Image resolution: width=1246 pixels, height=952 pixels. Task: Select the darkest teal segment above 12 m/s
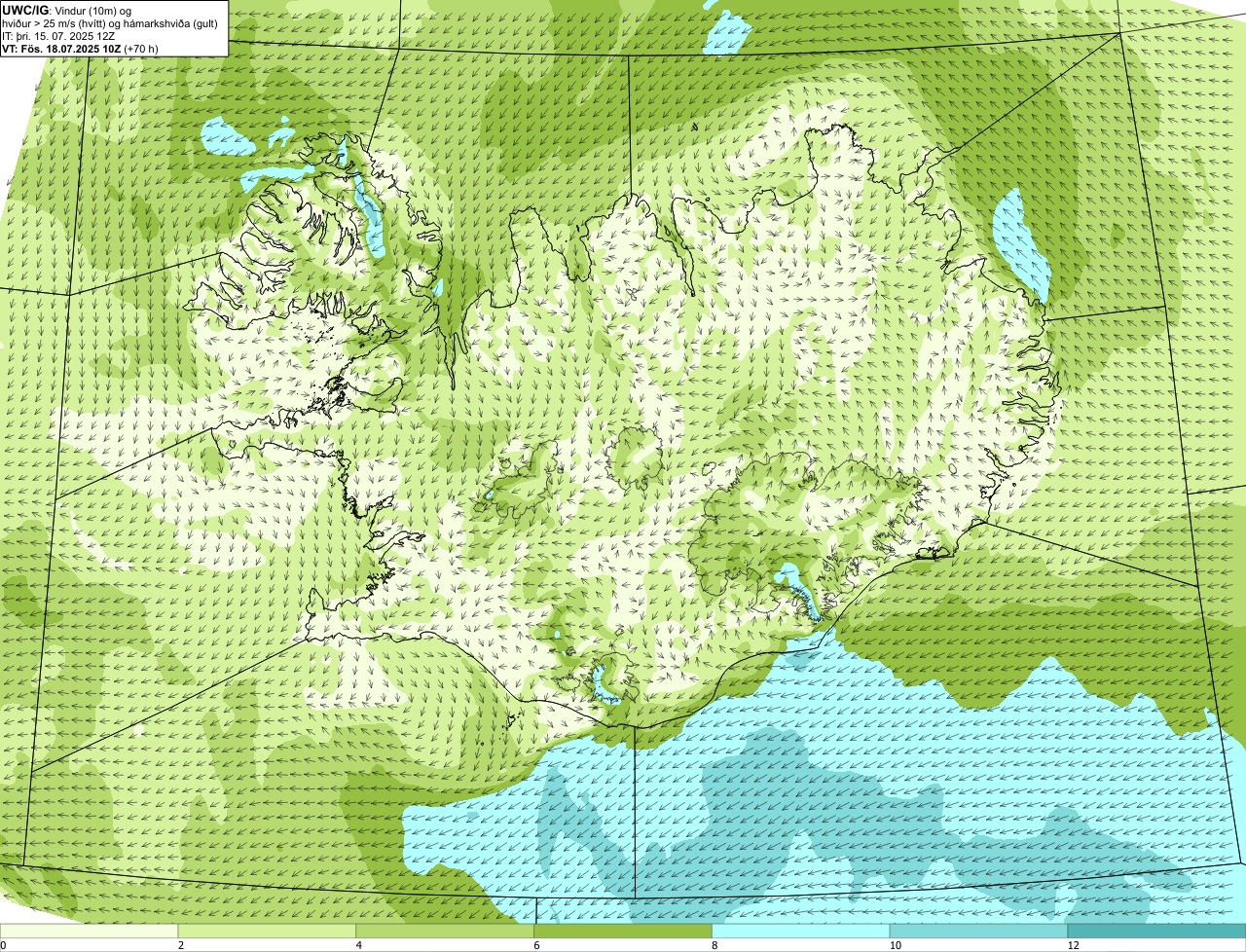pyautogui.click(x=1156, y=932)
